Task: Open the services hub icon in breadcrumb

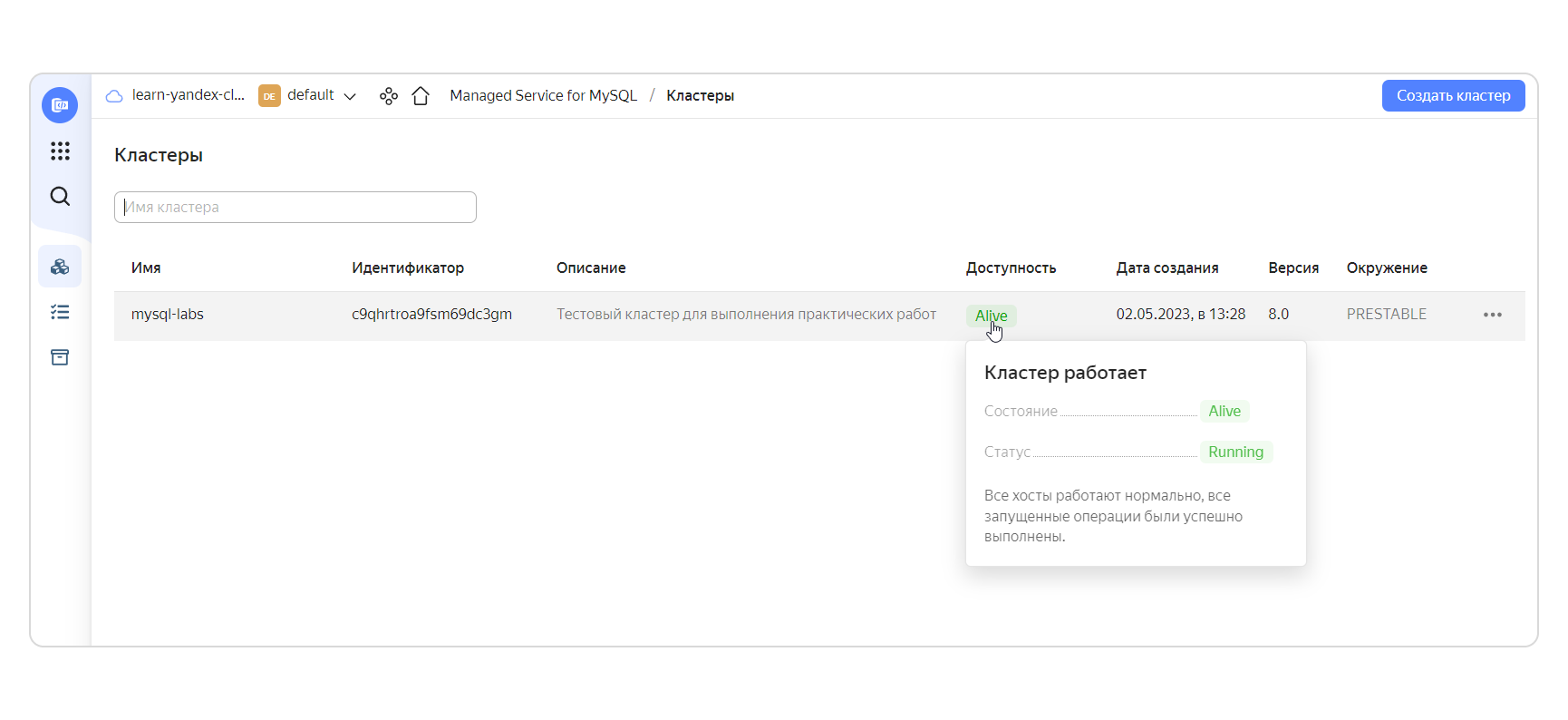Action: [389, 96]
